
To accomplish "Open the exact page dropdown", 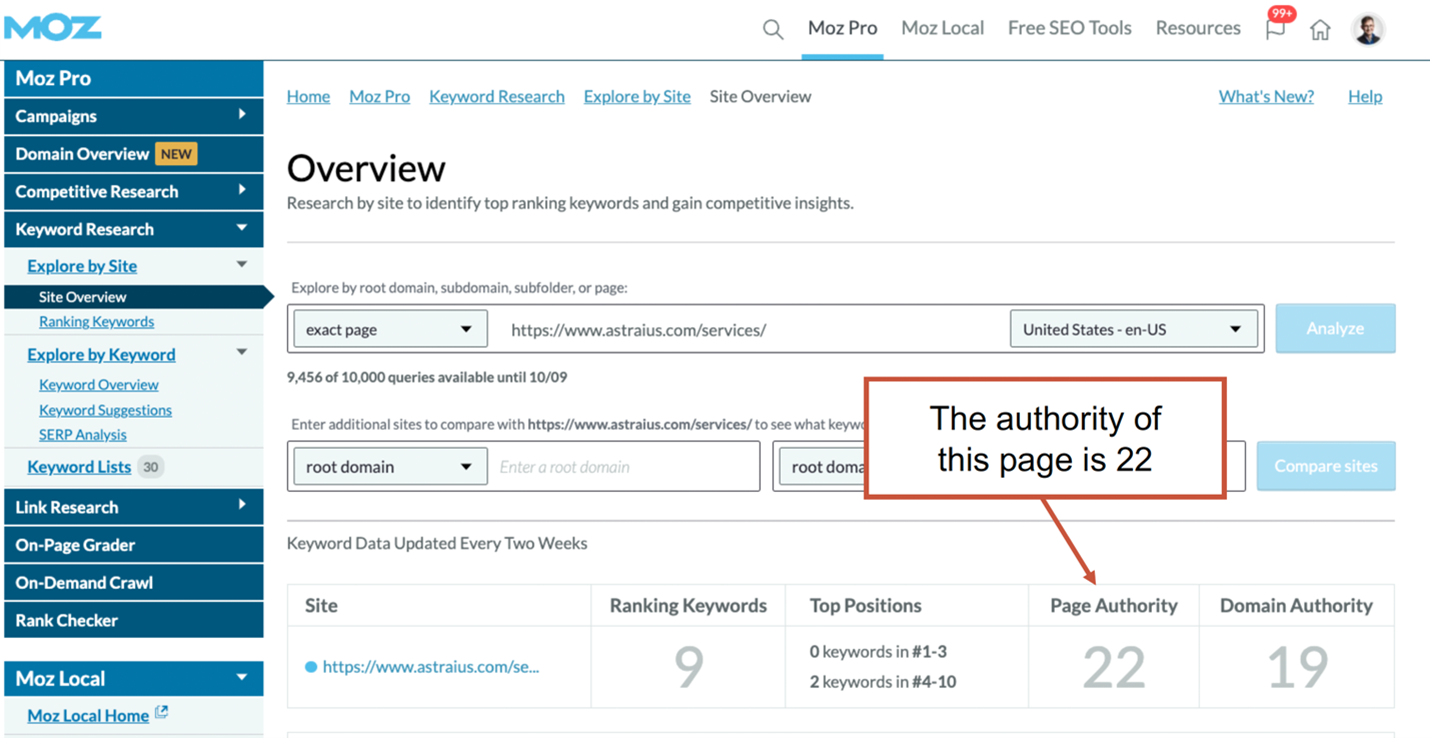I will (x=390, y=329).
